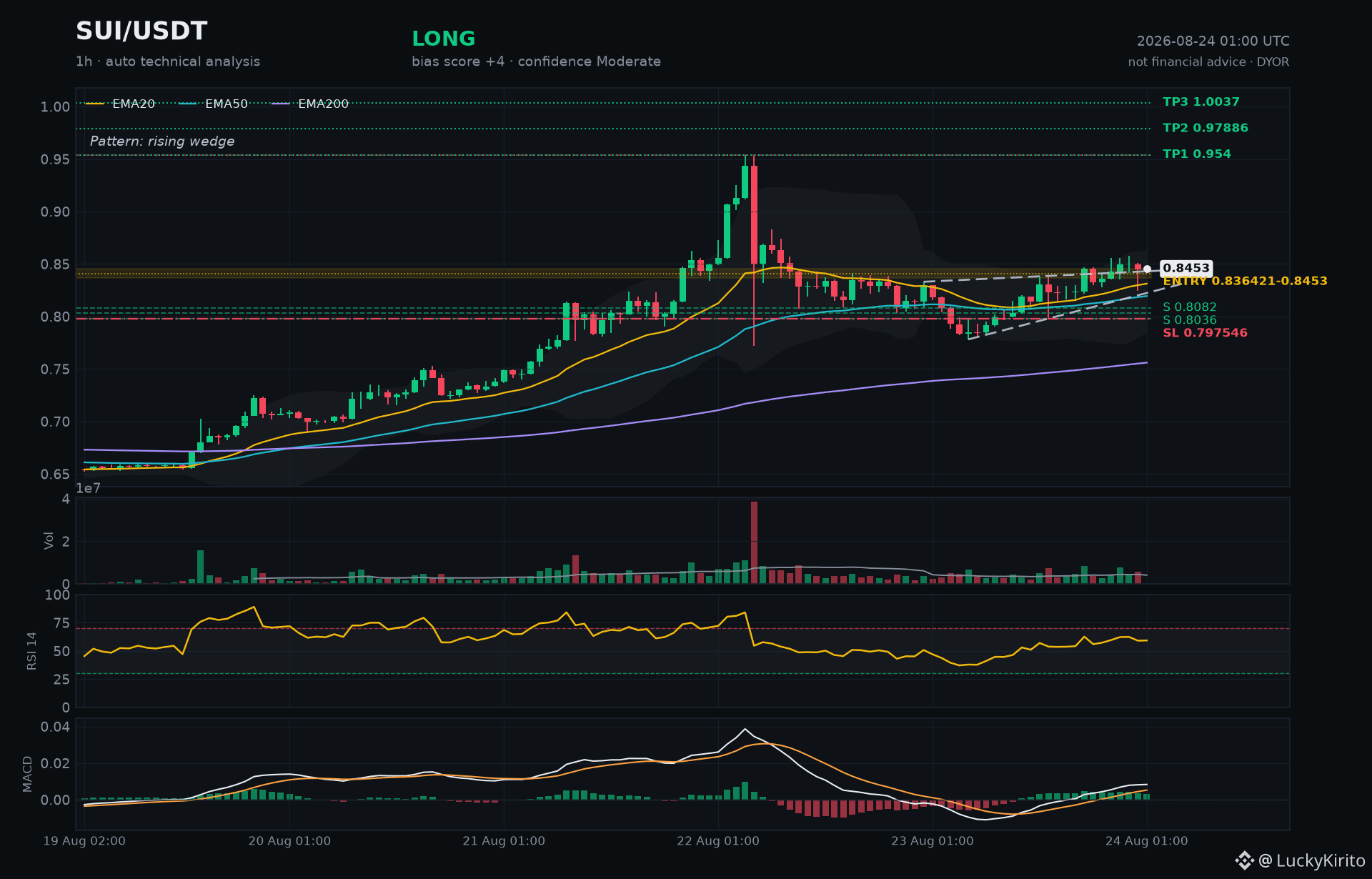
Task: Select the 'Pattern: rising wedge' annotation
Action: [x=162, y=141]
